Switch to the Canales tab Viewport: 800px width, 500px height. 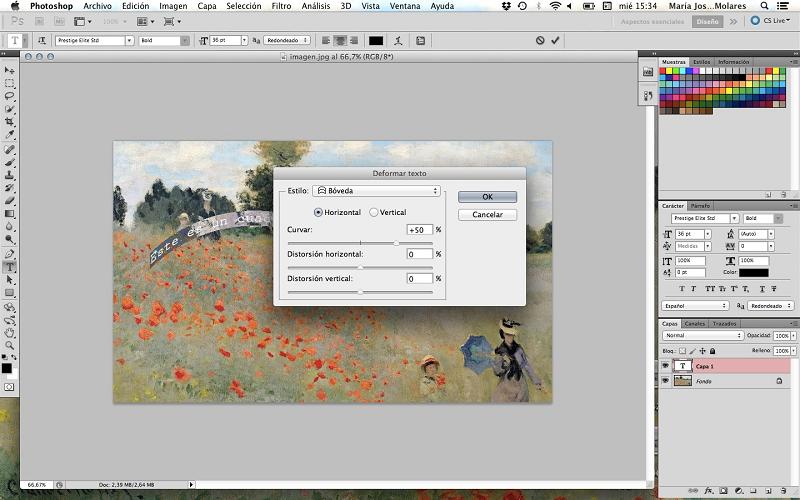click(695, 323)
